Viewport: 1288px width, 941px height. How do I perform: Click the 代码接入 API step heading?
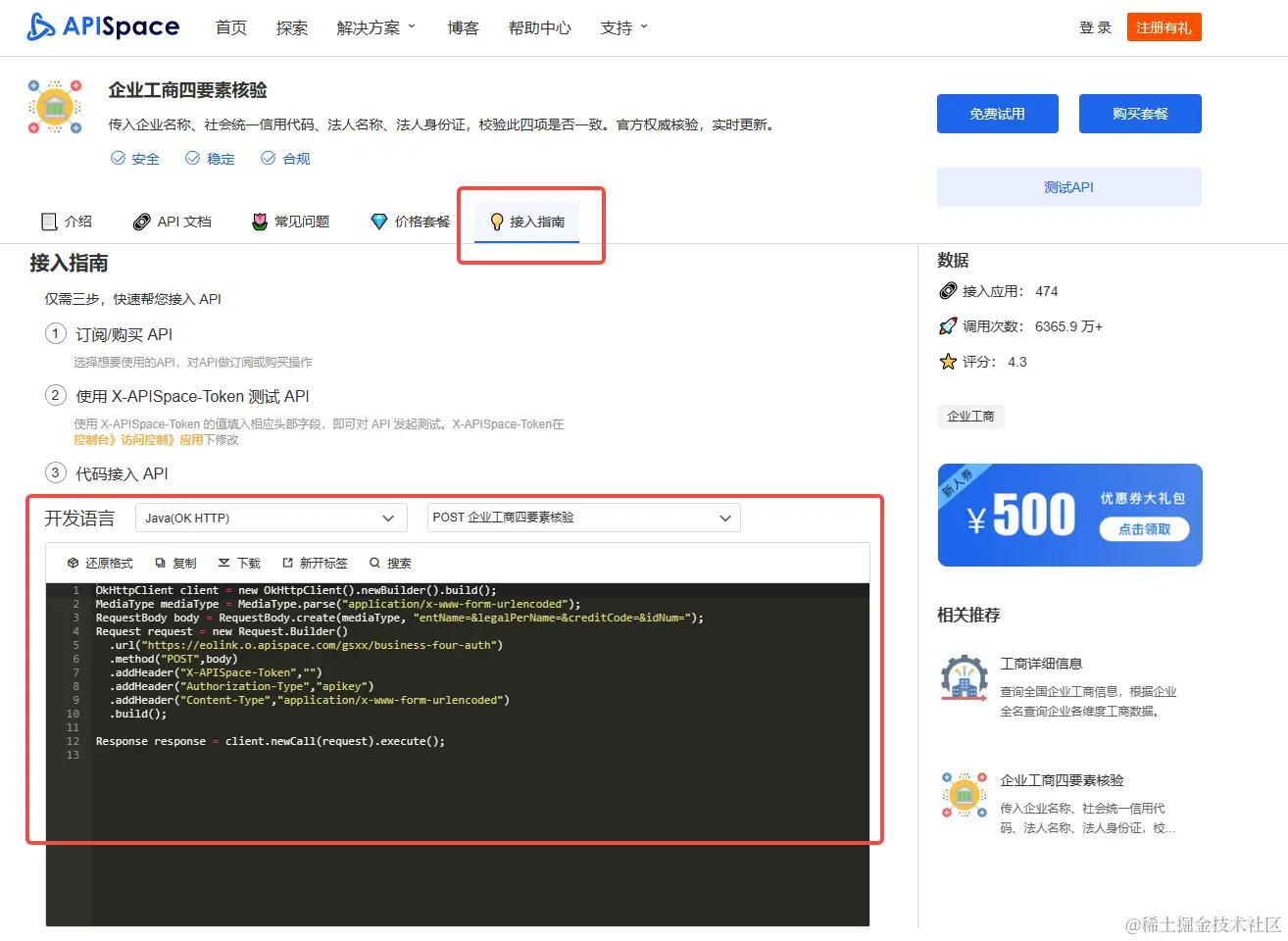click(x=122, y=473)
